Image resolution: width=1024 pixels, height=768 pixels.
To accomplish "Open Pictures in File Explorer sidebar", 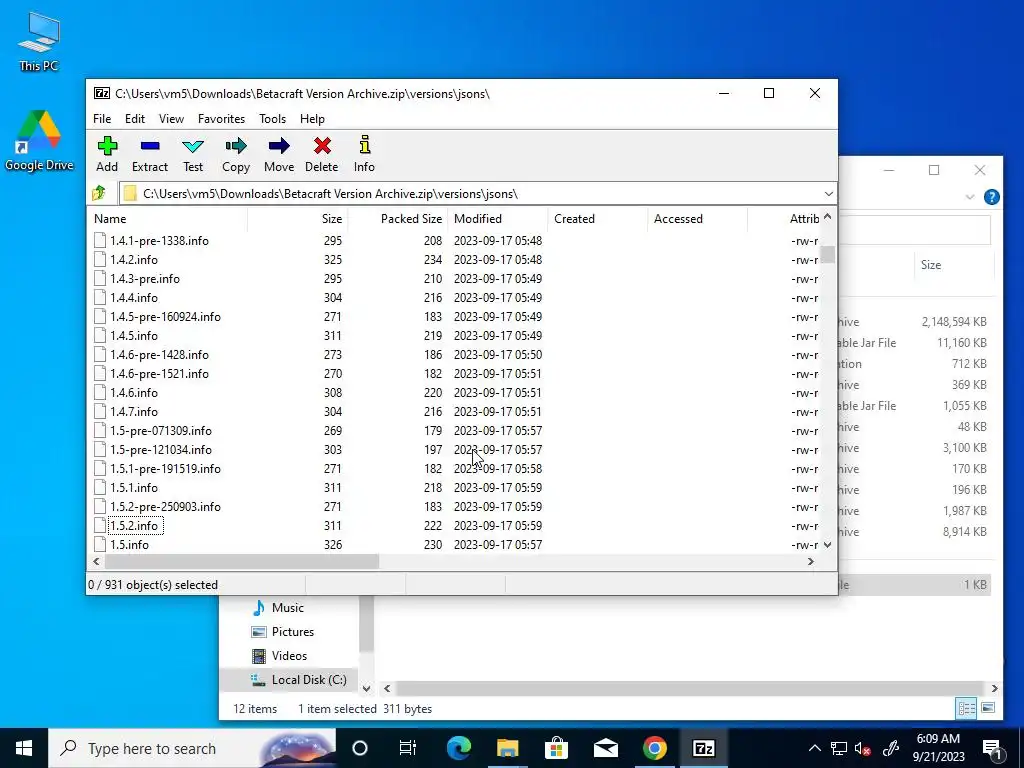I will (x=293, y=632).
